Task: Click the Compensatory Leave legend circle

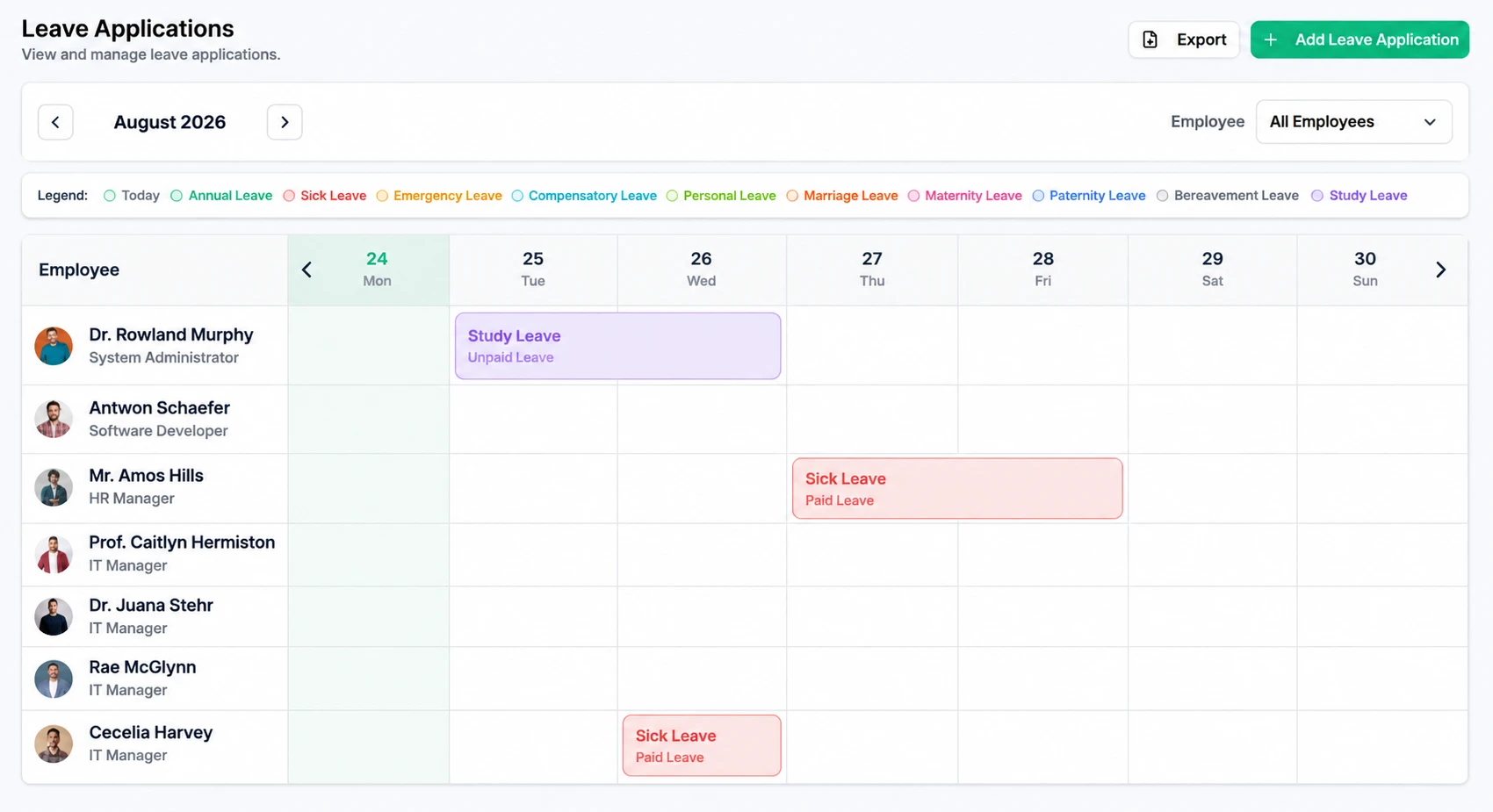Action: [517, 196]
